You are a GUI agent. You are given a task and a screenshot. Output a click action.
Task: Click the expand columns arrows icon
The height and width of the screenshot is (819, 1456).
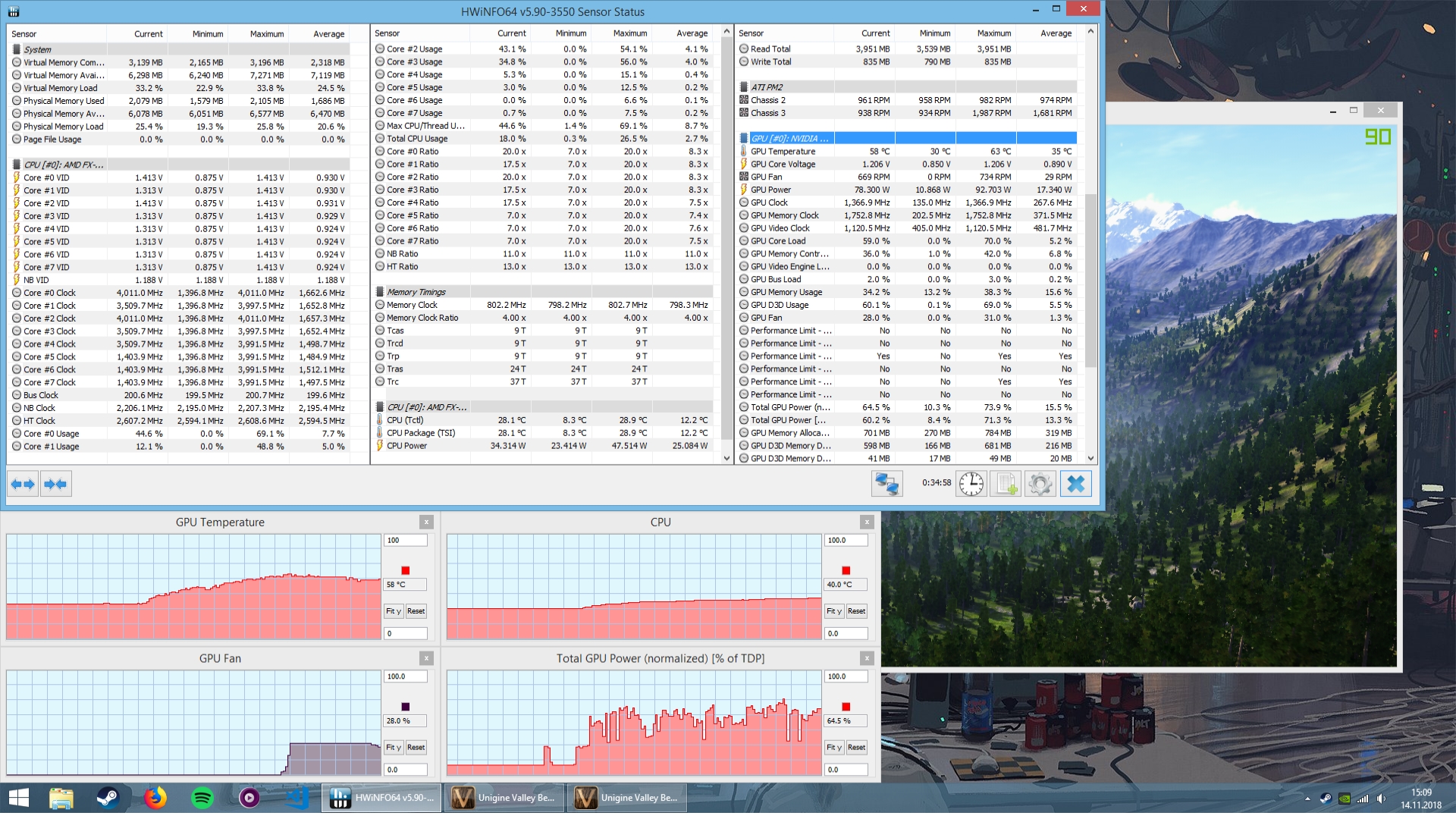point(23,484)
